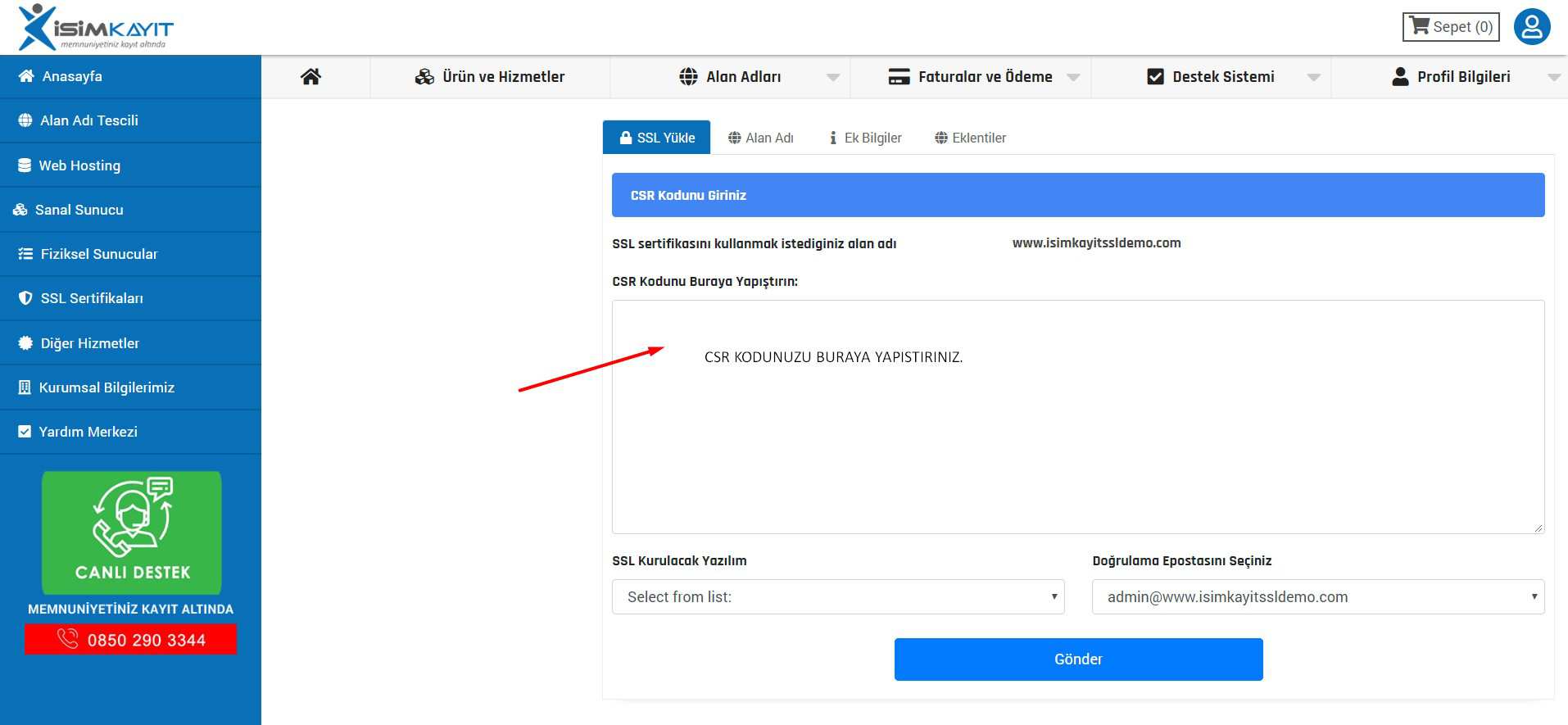The image size is (1568, 725).
Task: Click the www.isimkayitssldemo.com domain text
Action: tap(1096, 242)
